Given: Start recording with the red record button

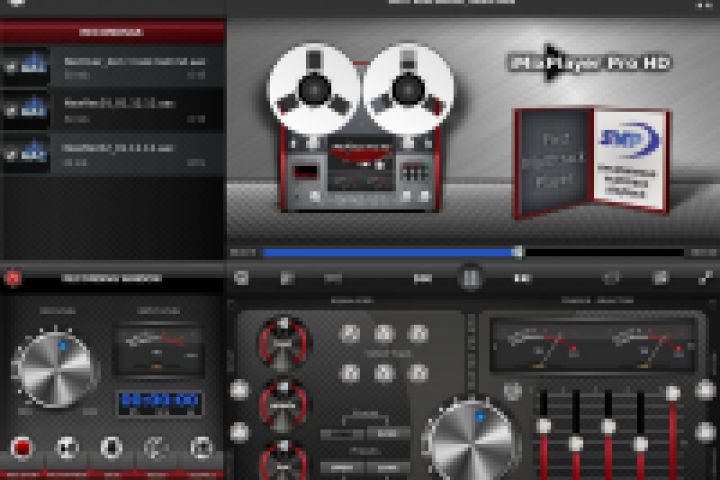Looking at the screenshot, I should tap(22, 447).
